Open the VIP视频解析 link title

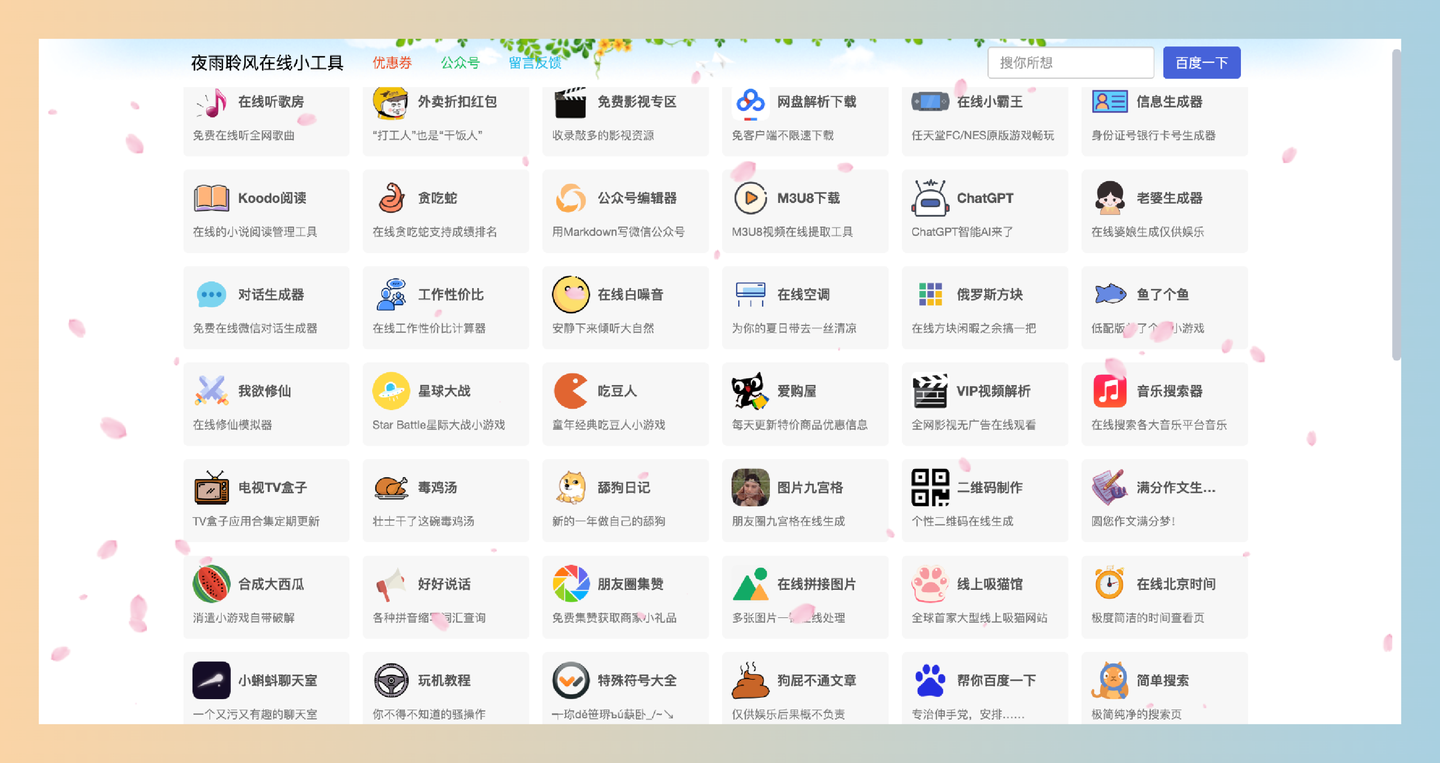coord(994,391)
